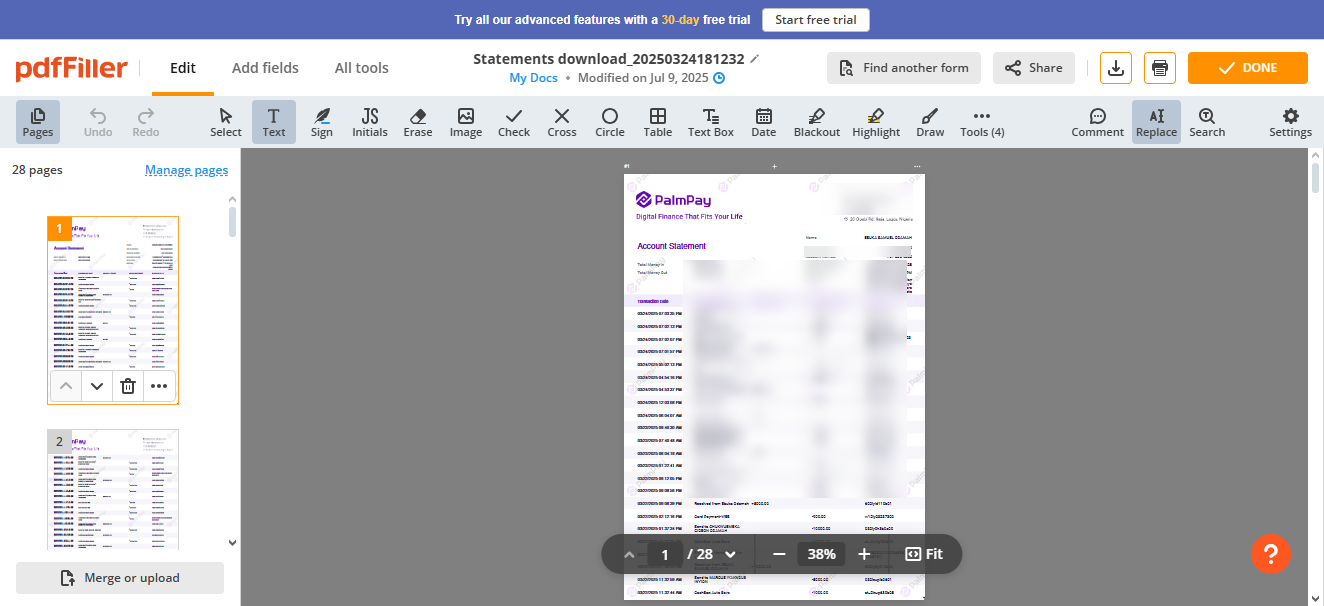Screen dimensions: 1324x606
Task: Open page 1 more options menu
Action: click(x=159, y=386)
